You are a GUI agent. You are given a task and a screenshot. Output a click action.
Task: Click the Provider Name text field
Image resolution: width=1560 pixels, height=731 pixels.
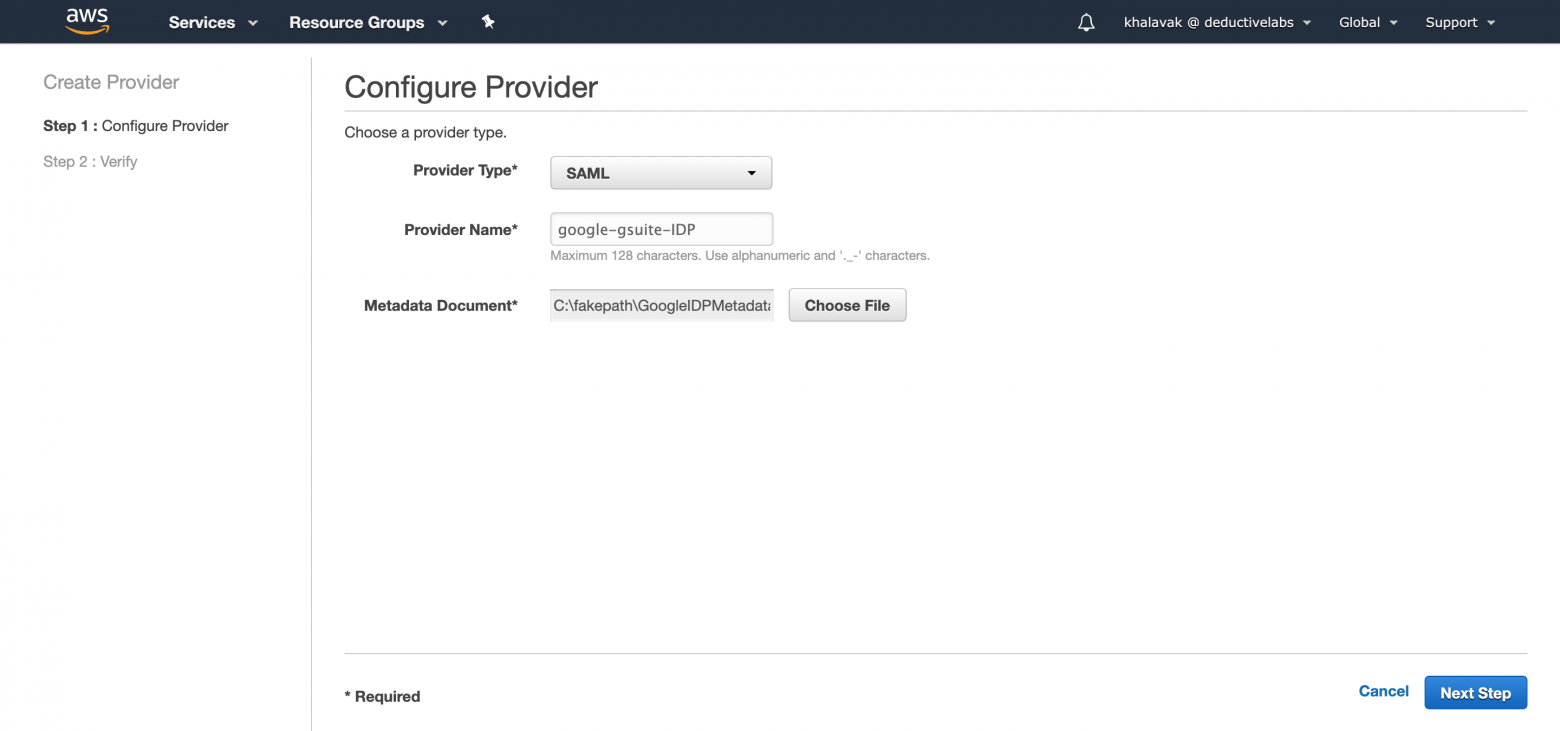pos(661,229)
